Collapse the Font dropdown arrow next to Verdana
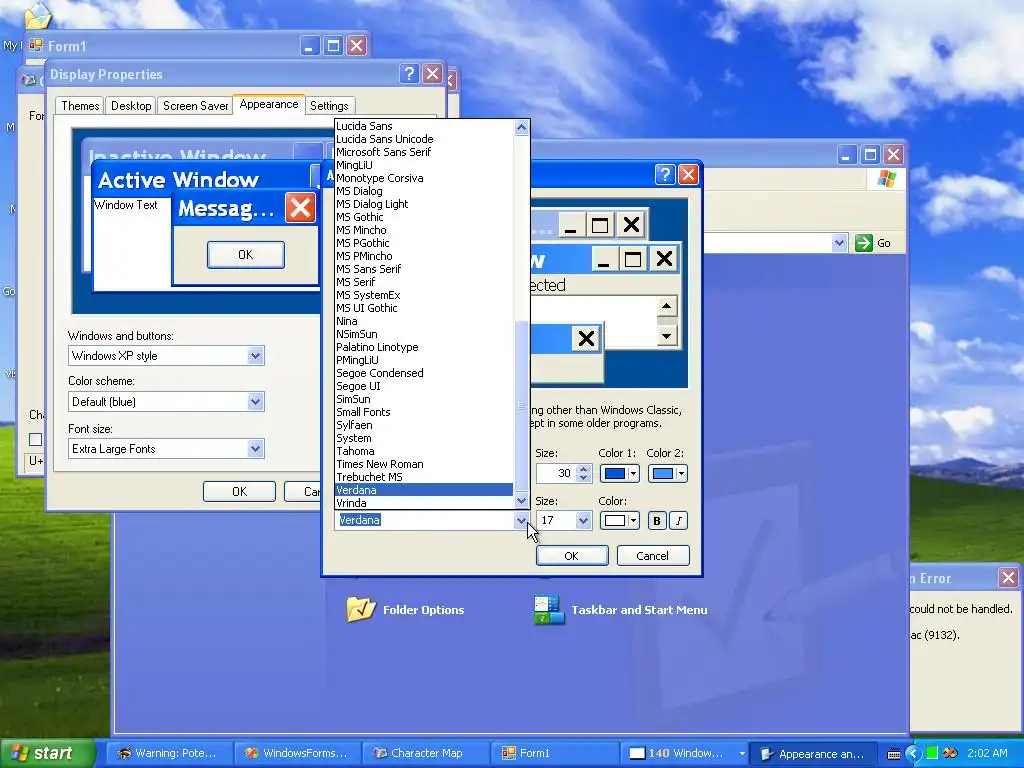1024x768 pixels. (521, 520)
